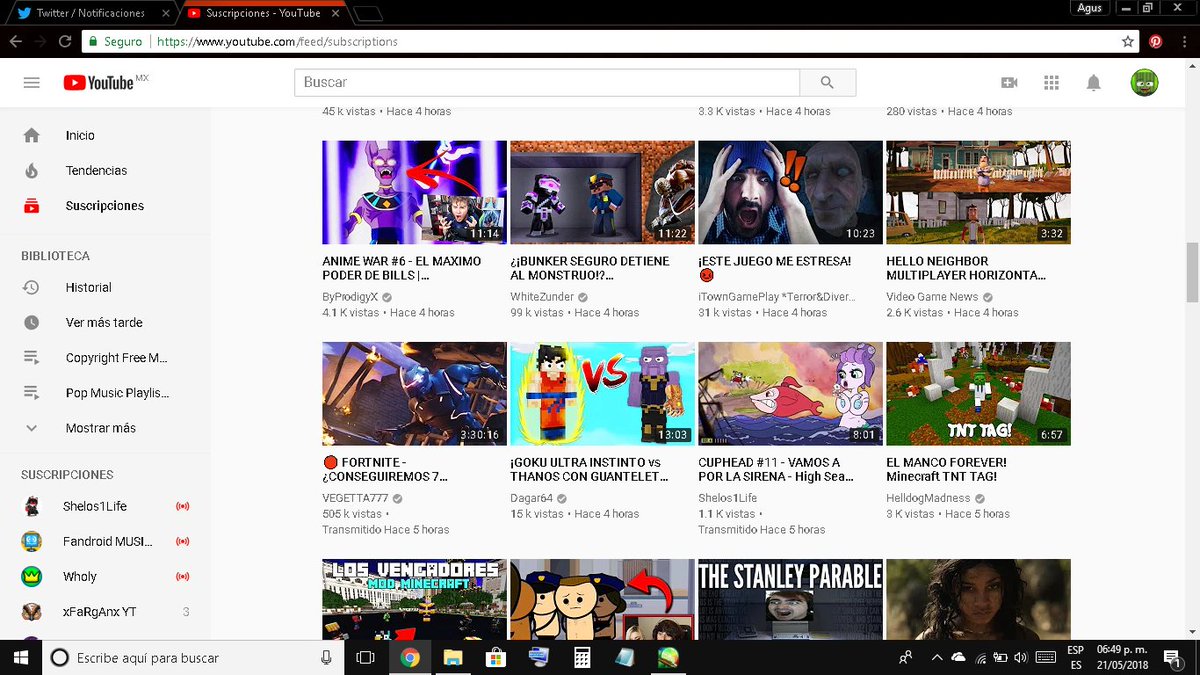Open the taskbar clock and date
Image resolution: width=1200 pixels, height=675 pixels.
pos(1123,657)
